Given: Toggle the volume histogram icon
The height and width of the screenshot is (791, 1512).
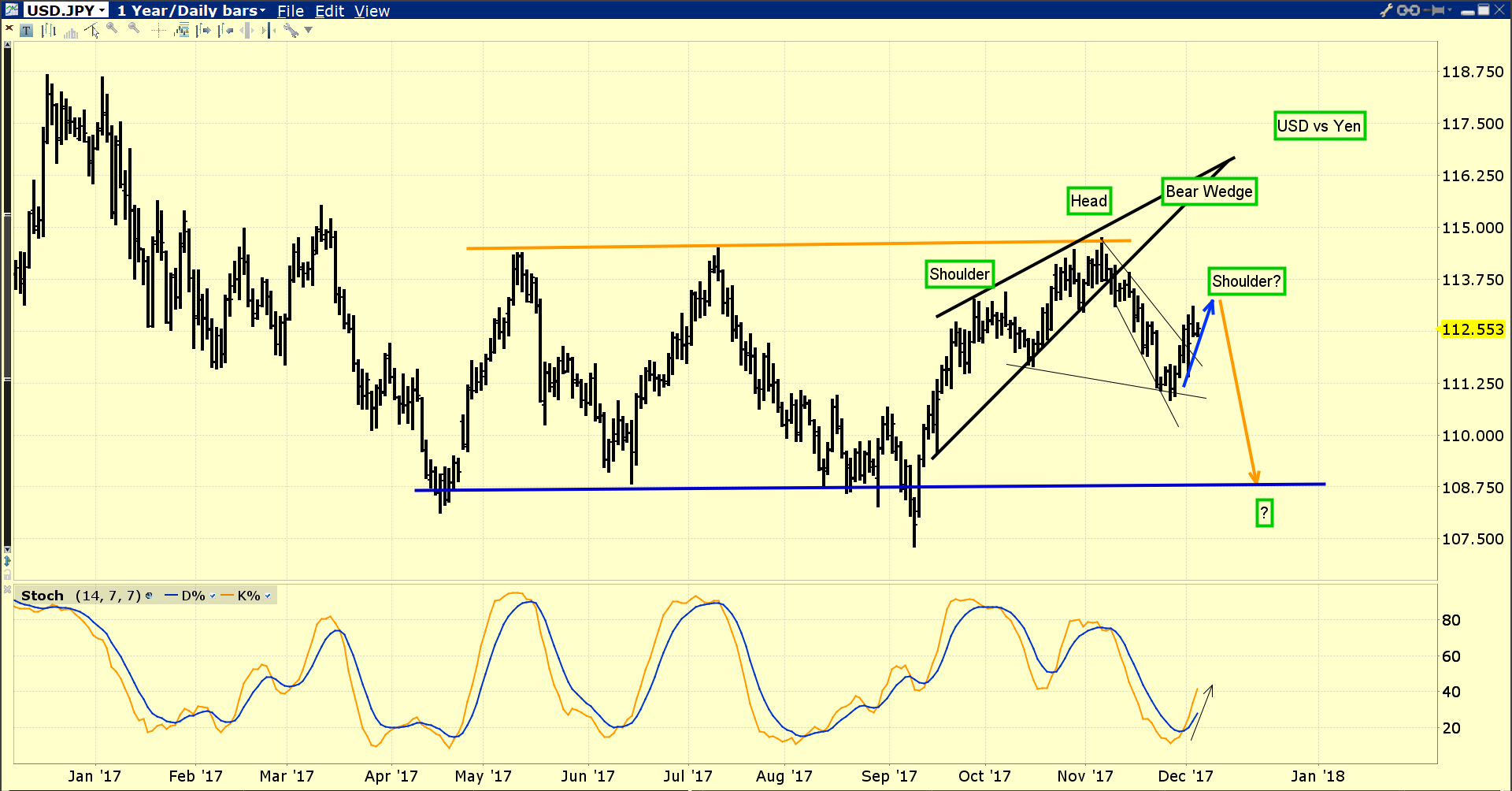Looking at the screenshot, I should click(x=71, y=32).
